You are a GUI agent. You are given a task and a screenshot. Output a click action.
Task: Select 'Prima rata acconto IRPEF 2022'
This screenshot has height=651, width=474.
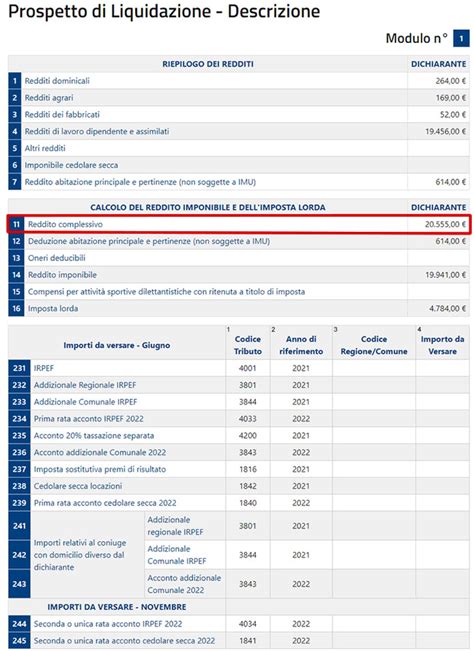pyautogui.click(x=88, y=418)
